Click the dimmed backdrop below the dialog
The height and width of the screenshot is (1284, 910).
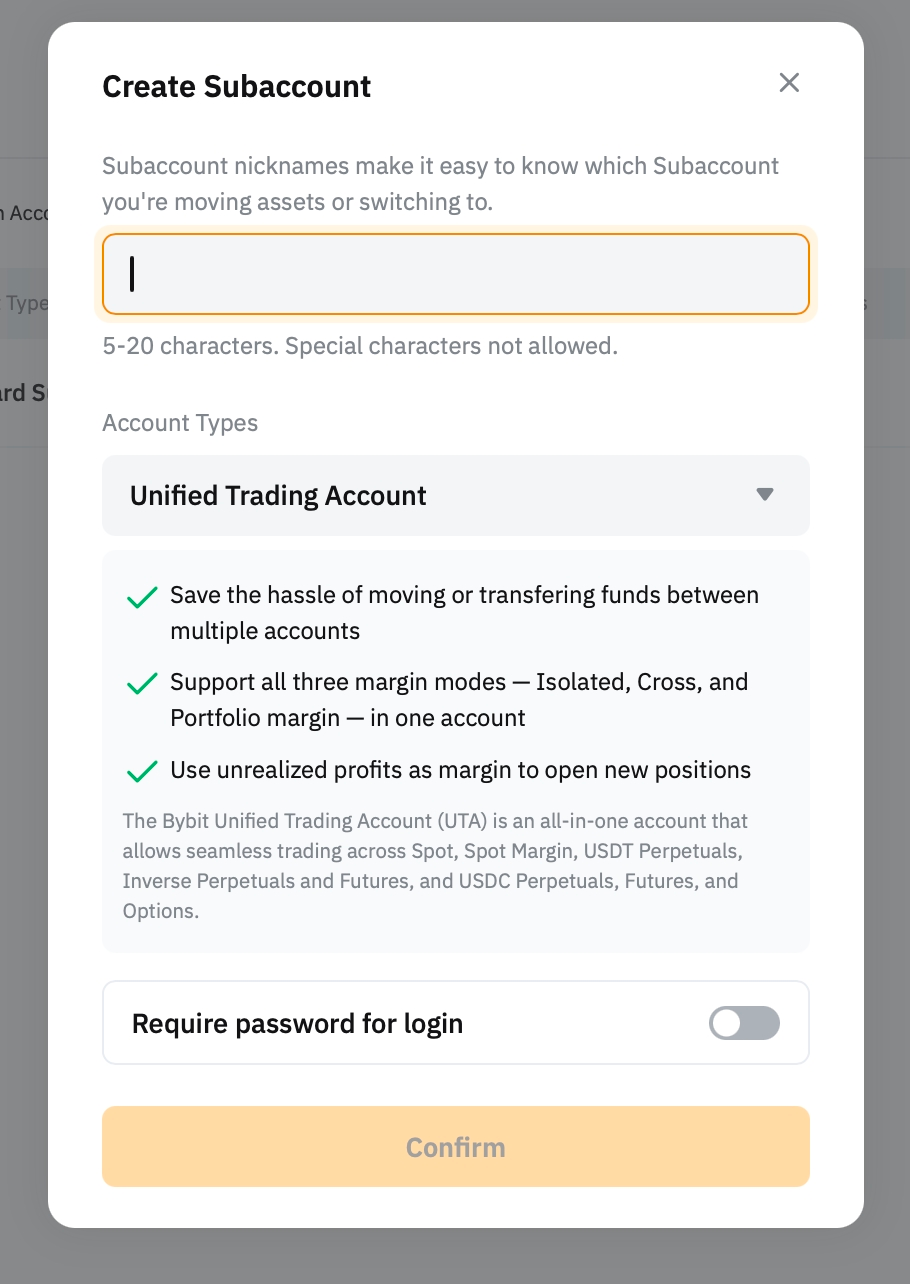[455, 1257]
